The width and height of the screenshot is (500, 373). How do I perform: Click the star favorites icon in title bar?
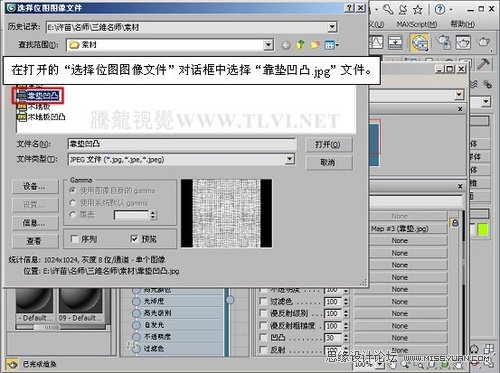(x=418, y=9)
